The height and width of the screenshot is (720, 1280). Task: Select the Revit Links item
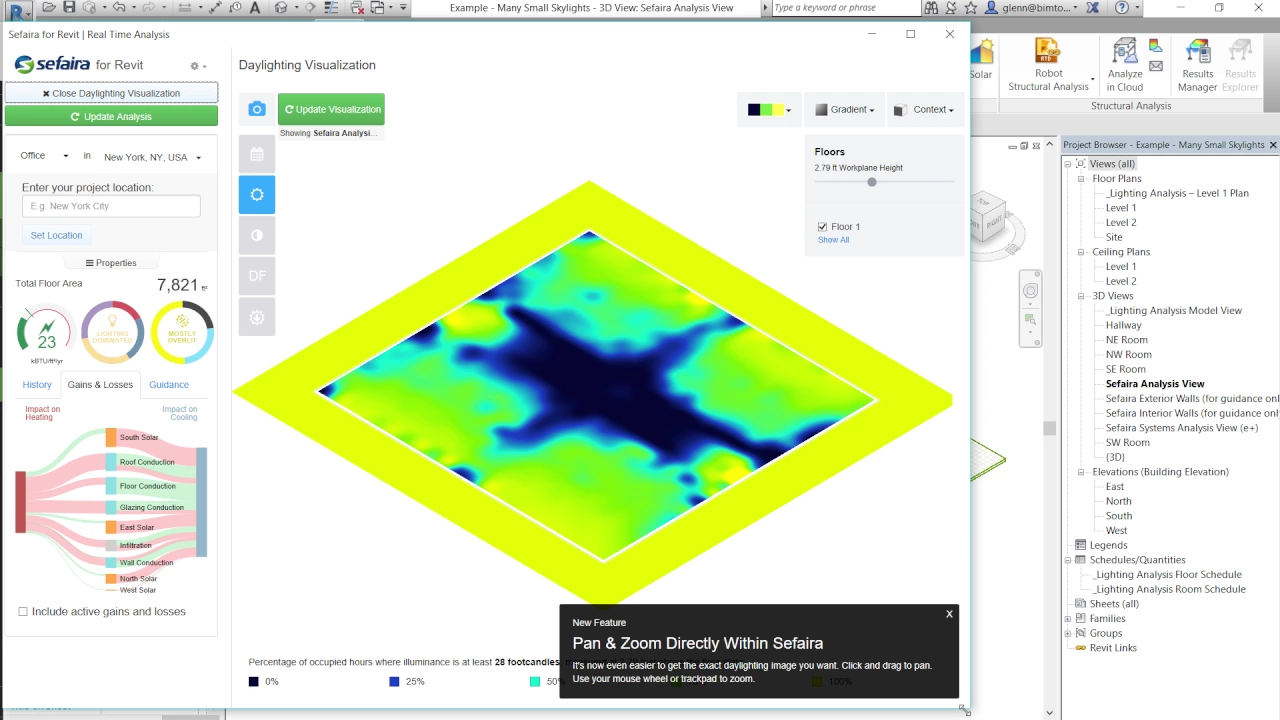(x=1112, y=648)
